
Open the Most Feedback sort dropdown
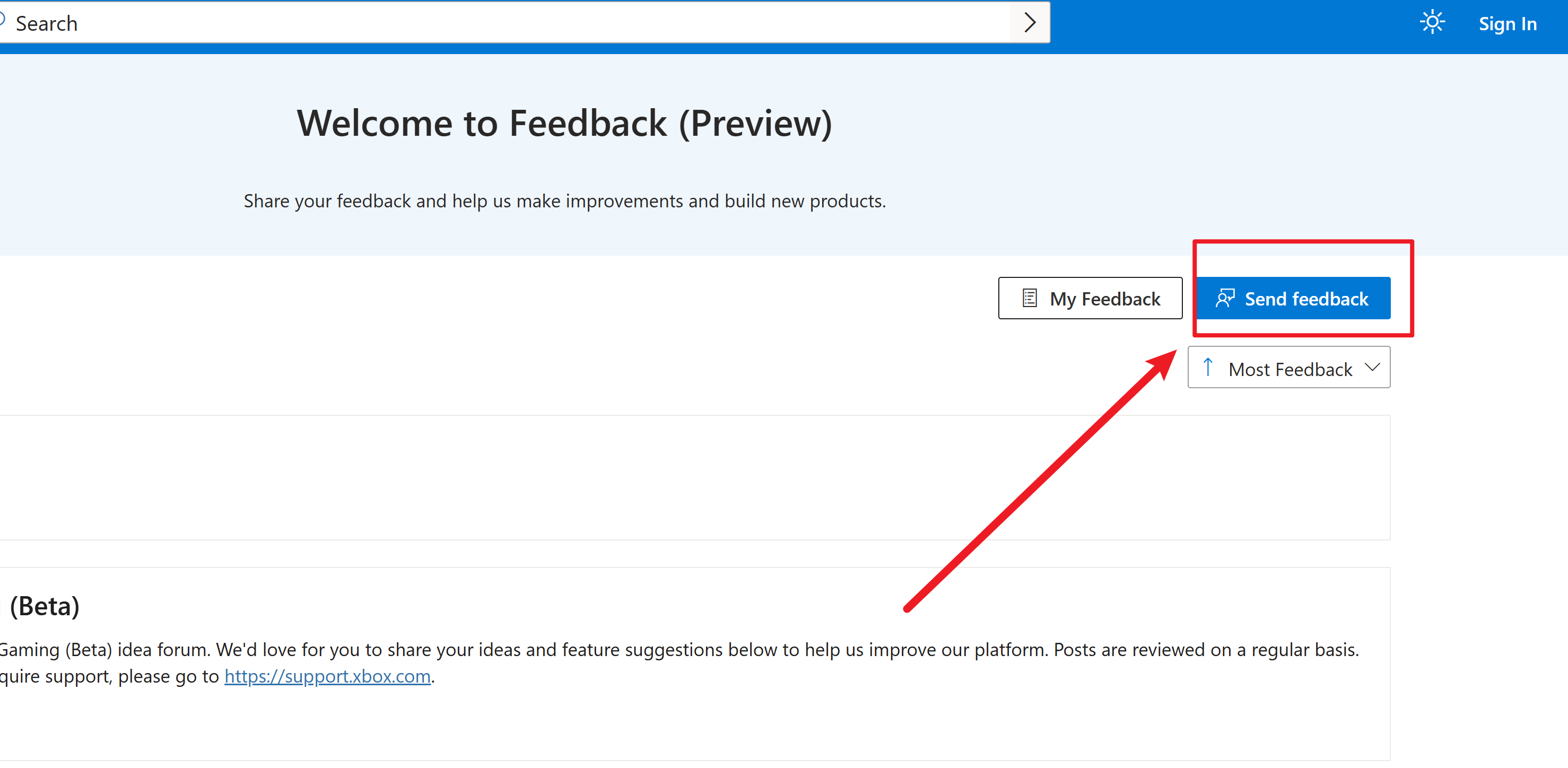(1288, 368)
